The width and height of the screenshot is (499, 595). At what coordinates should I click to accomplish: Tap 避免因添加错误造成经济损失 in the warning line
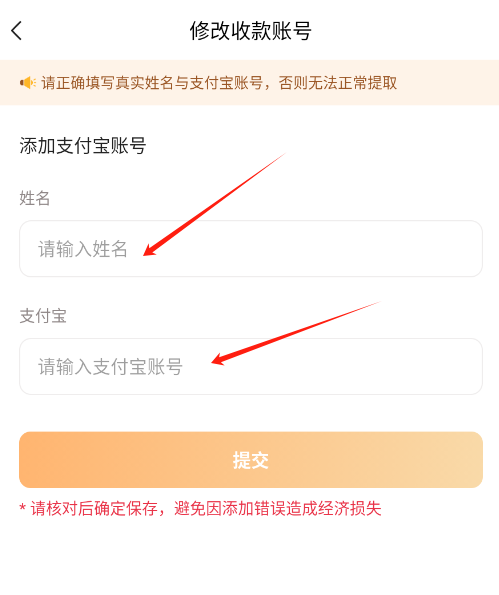click(x=278, y=508)
